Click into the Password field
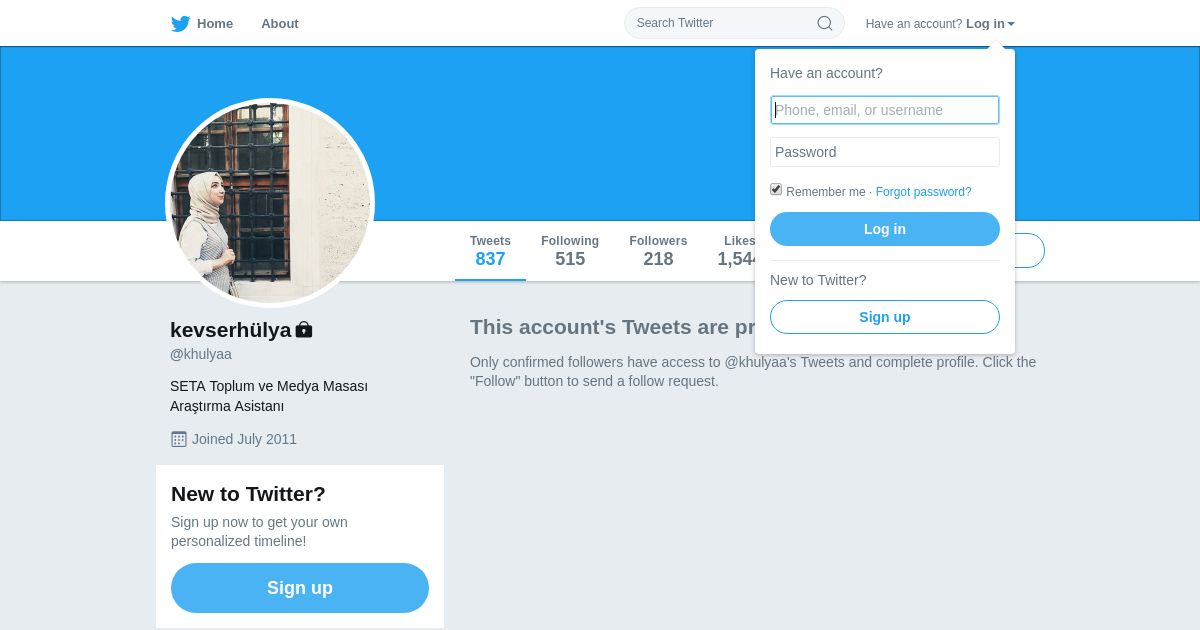Viewport: 1200px width, 630px height. (x=885, y=152)
